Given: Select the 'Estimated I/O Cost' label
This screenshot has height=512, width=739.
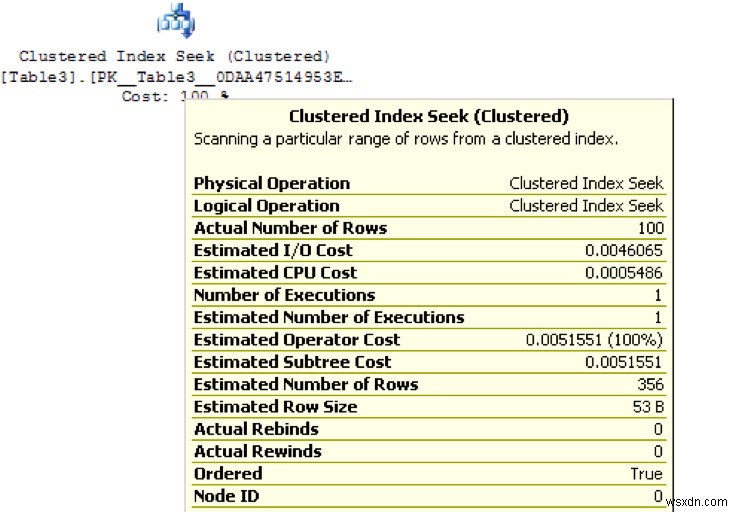Looking at the screenshot, I should 273,250.
